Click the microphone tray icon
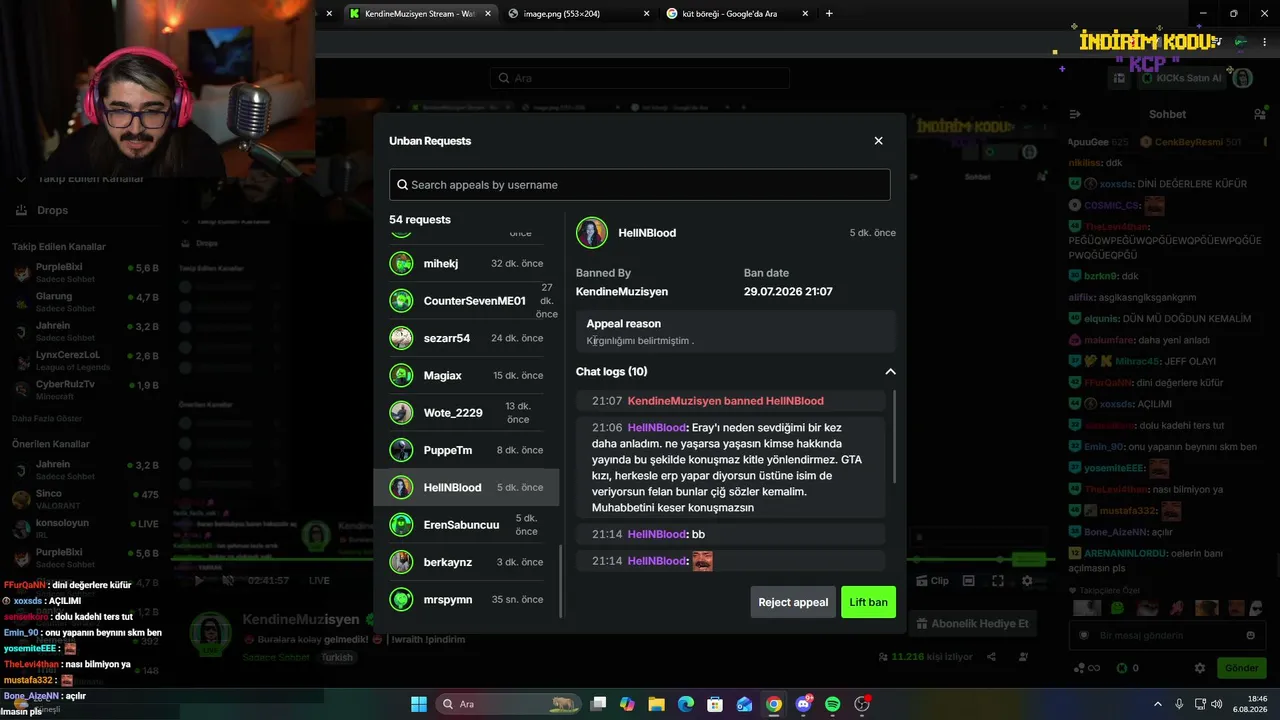The width and height of the screenshot is (1280, 720). (x=1179, y=704)
